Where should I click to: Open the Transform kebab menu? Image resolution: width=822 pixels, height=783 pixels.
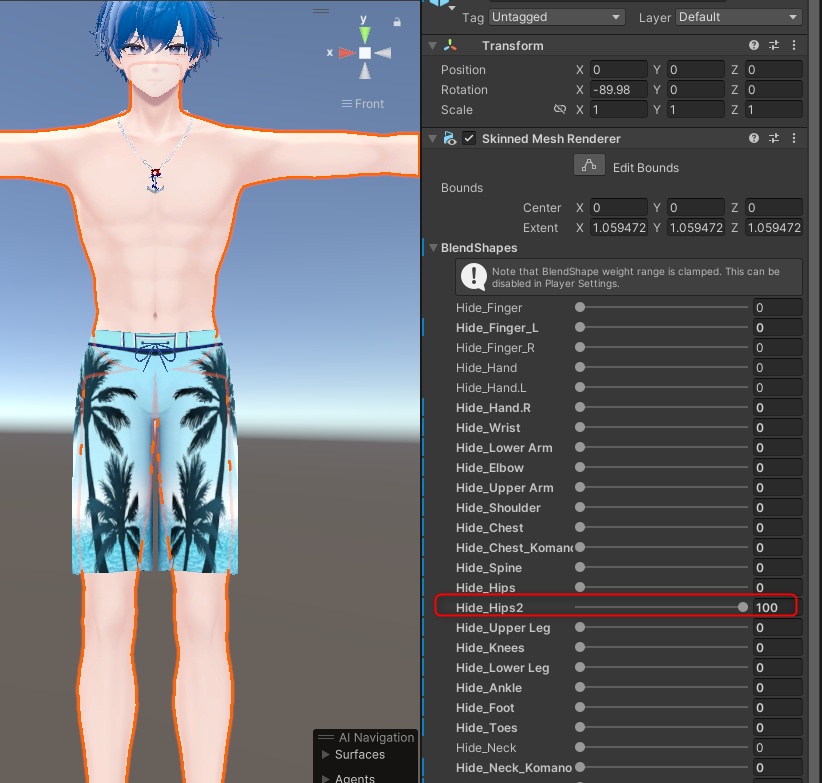[794, 45]
